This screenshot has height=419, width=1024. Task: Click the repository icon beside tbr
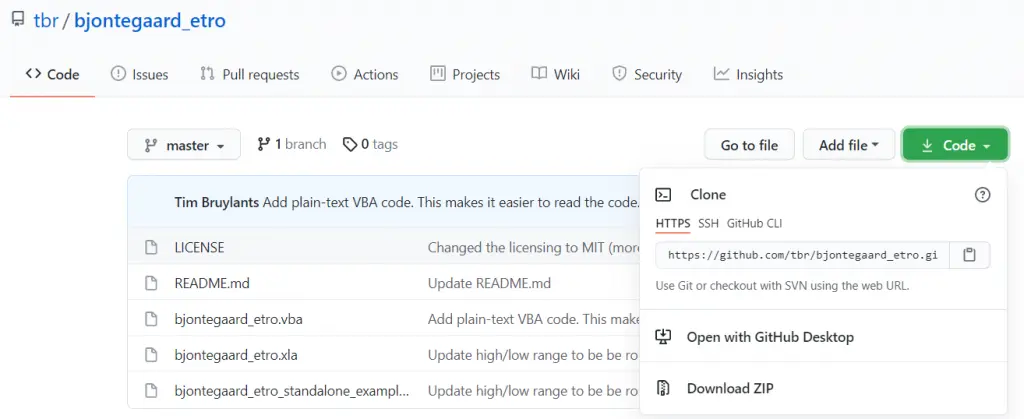18,19
